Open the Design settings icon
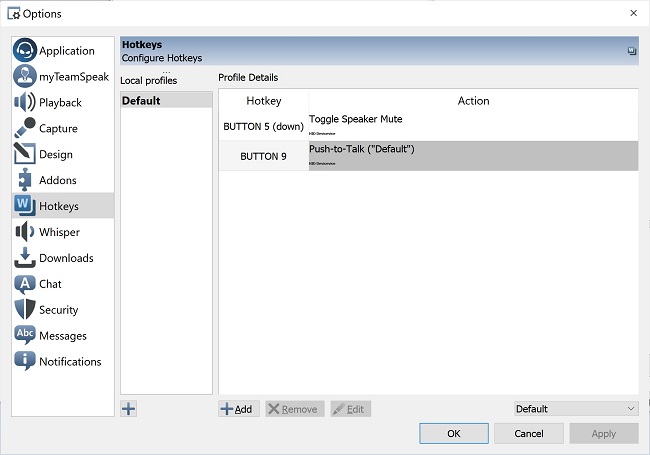 (25, 155)
